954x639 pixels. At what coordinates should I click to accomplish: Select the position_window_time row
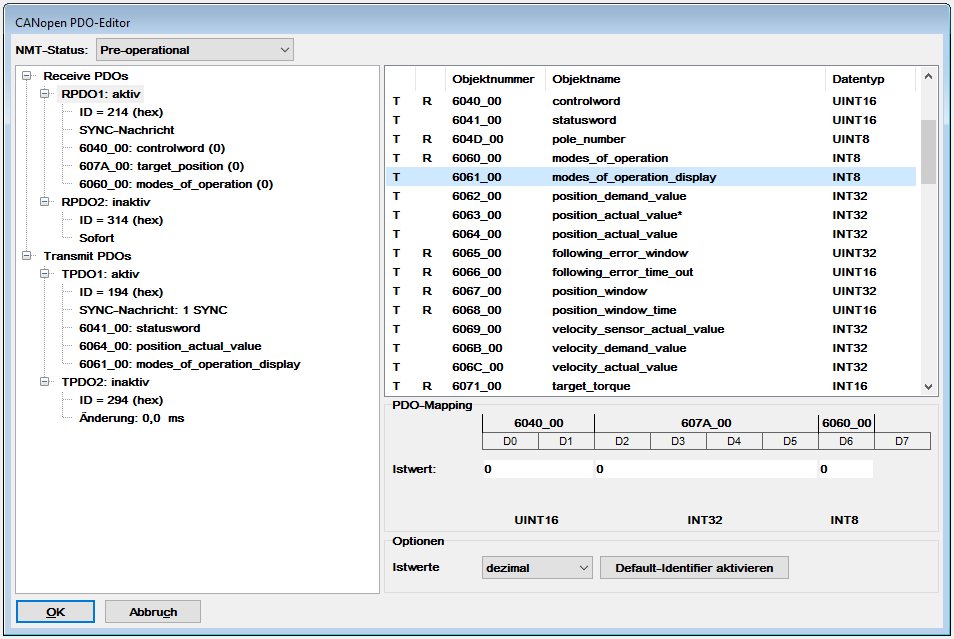pos(651,310)
